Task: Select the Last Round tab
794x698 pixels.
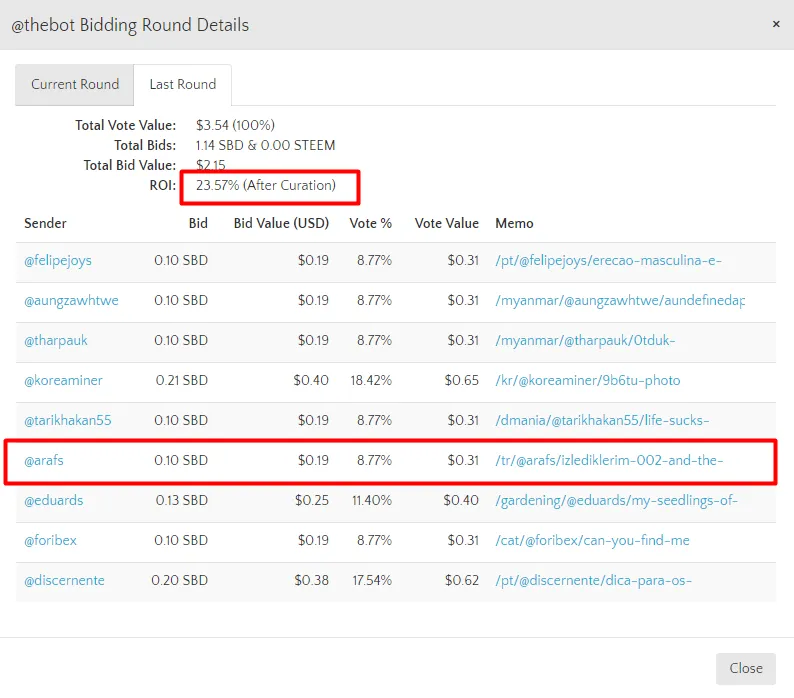Action: [183, 84]
